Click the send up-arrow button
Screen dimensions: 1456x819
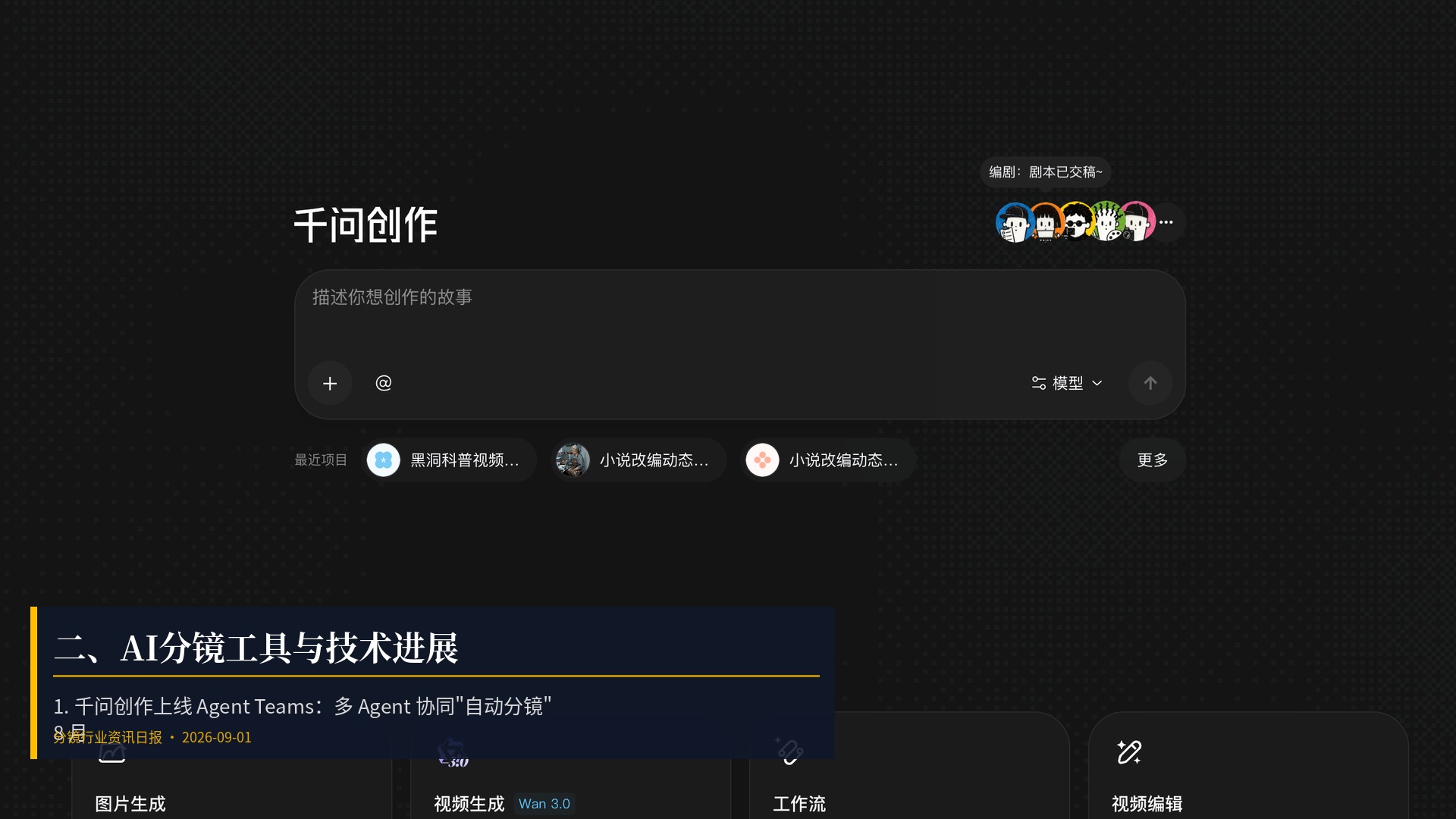1150,384
